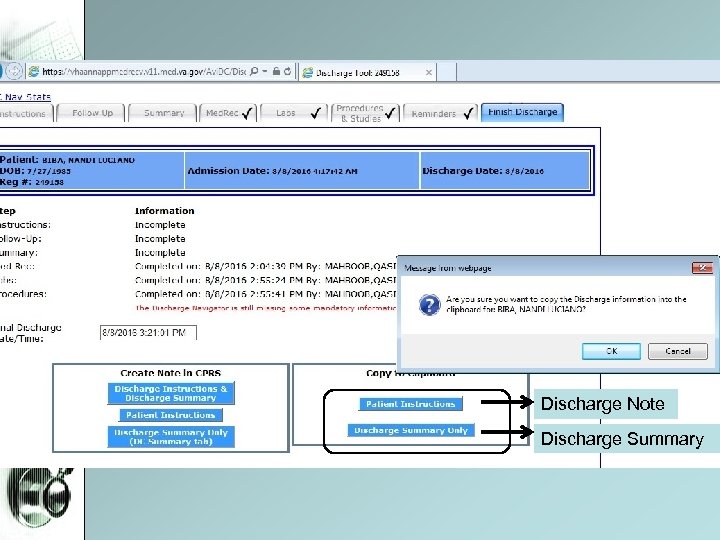Click Patient Instructions under Create Note in CPRS

point(171,415)
